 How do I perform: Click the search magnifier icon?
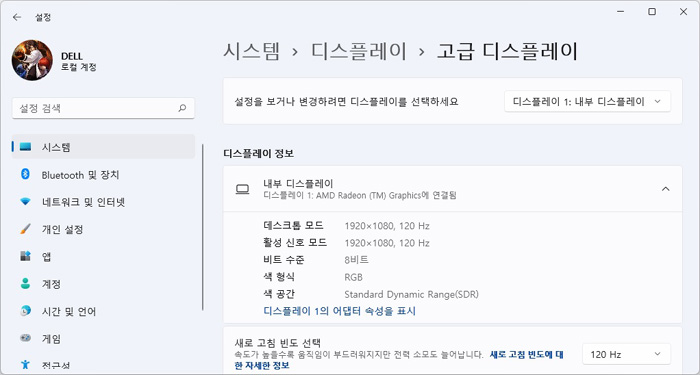click(x=182, y=108)
